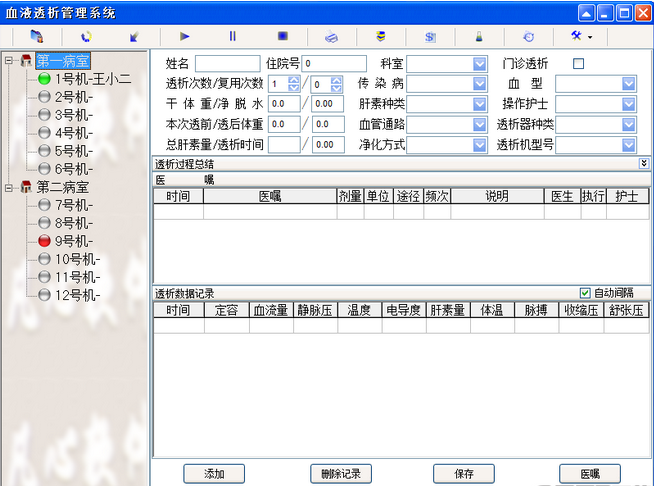654x486 pixels.
Task: Click the lab flask icon in toolbar
Action: [x=479, y=37]
